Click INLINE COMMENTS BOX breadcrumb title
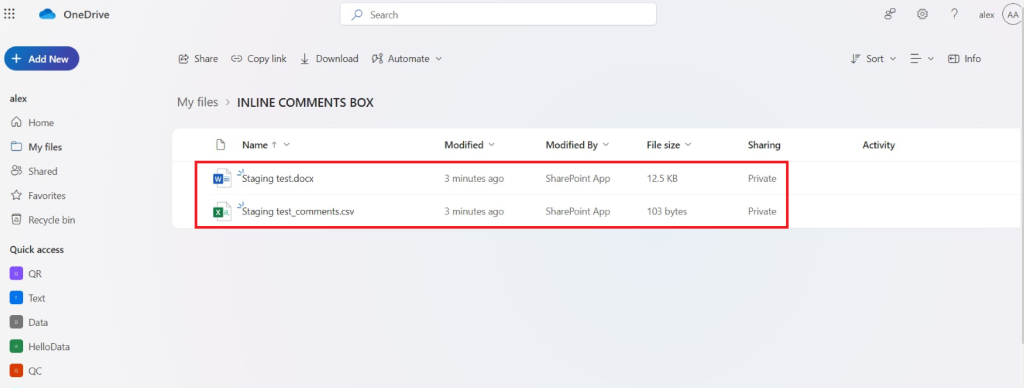This screenshot has width=1024, height=388. click(x=305, y=103)
